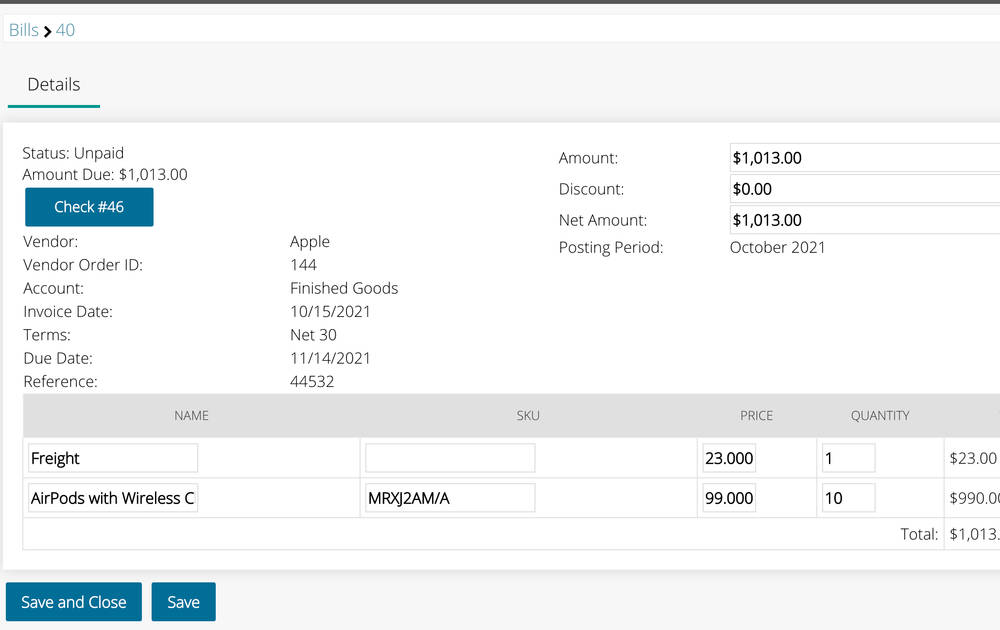Click the NAME column header
This screenshot has width=1000, height=630.
coord(191,415)
